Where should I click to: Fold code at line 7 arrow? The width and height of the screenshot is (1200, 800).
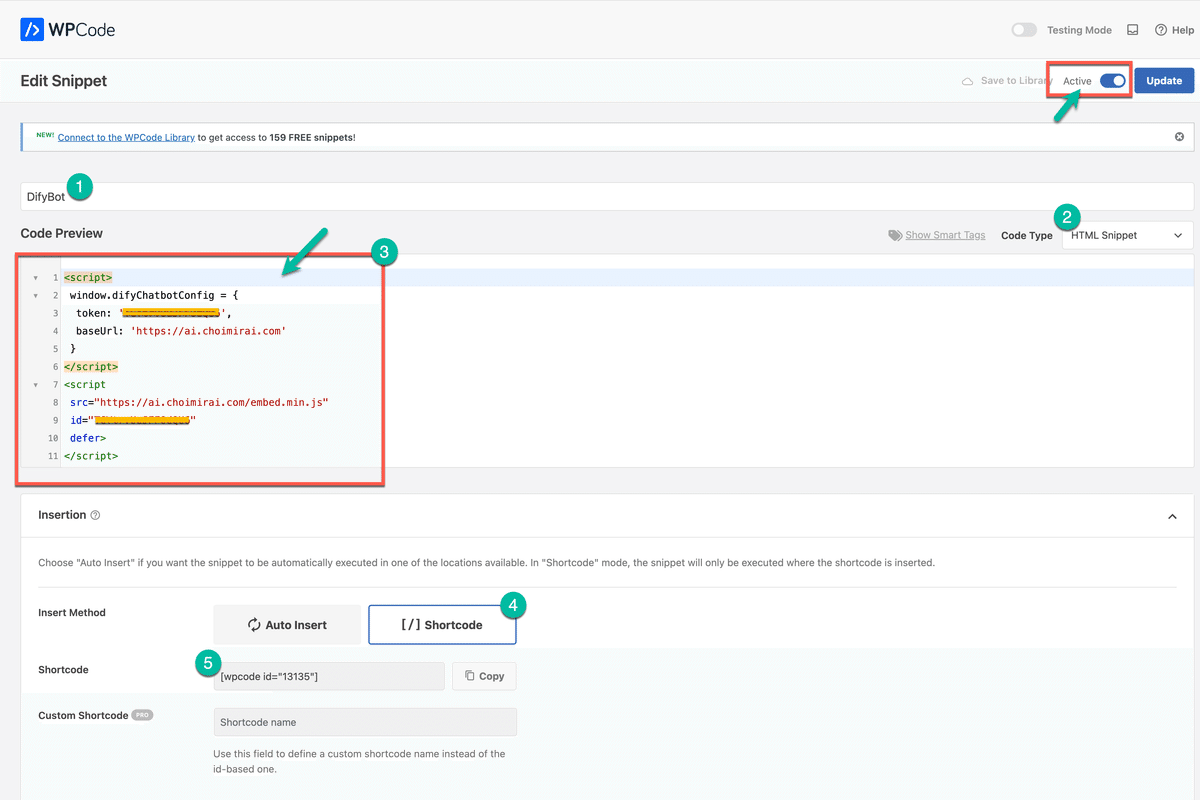click(x=36, y=384)
